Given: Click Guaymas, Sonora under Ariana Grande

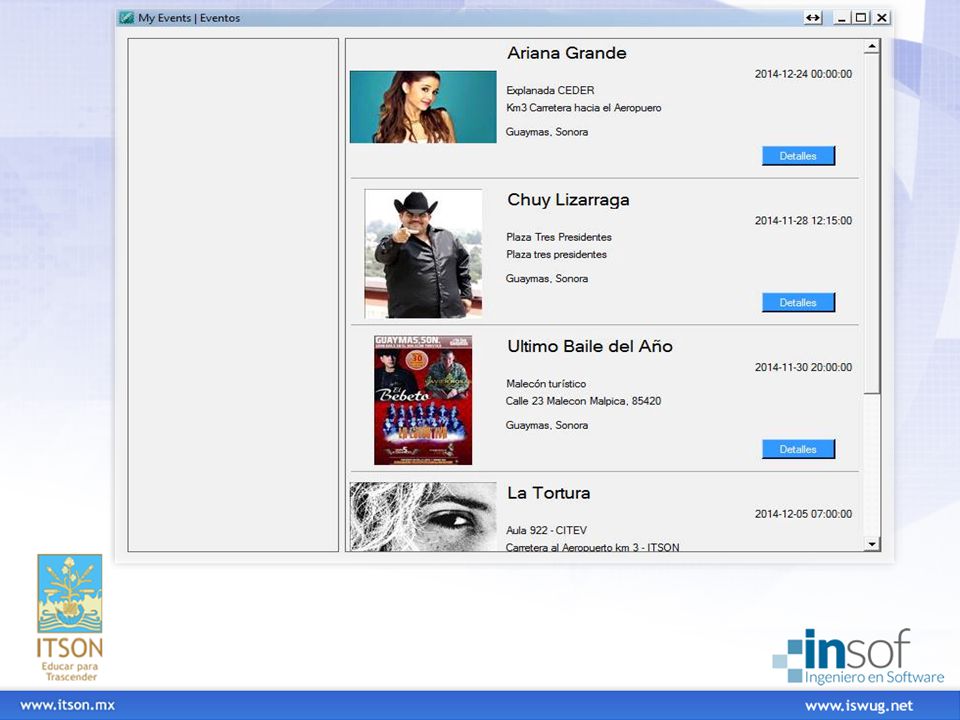Looking at the screenshot, I should (547, 132).
